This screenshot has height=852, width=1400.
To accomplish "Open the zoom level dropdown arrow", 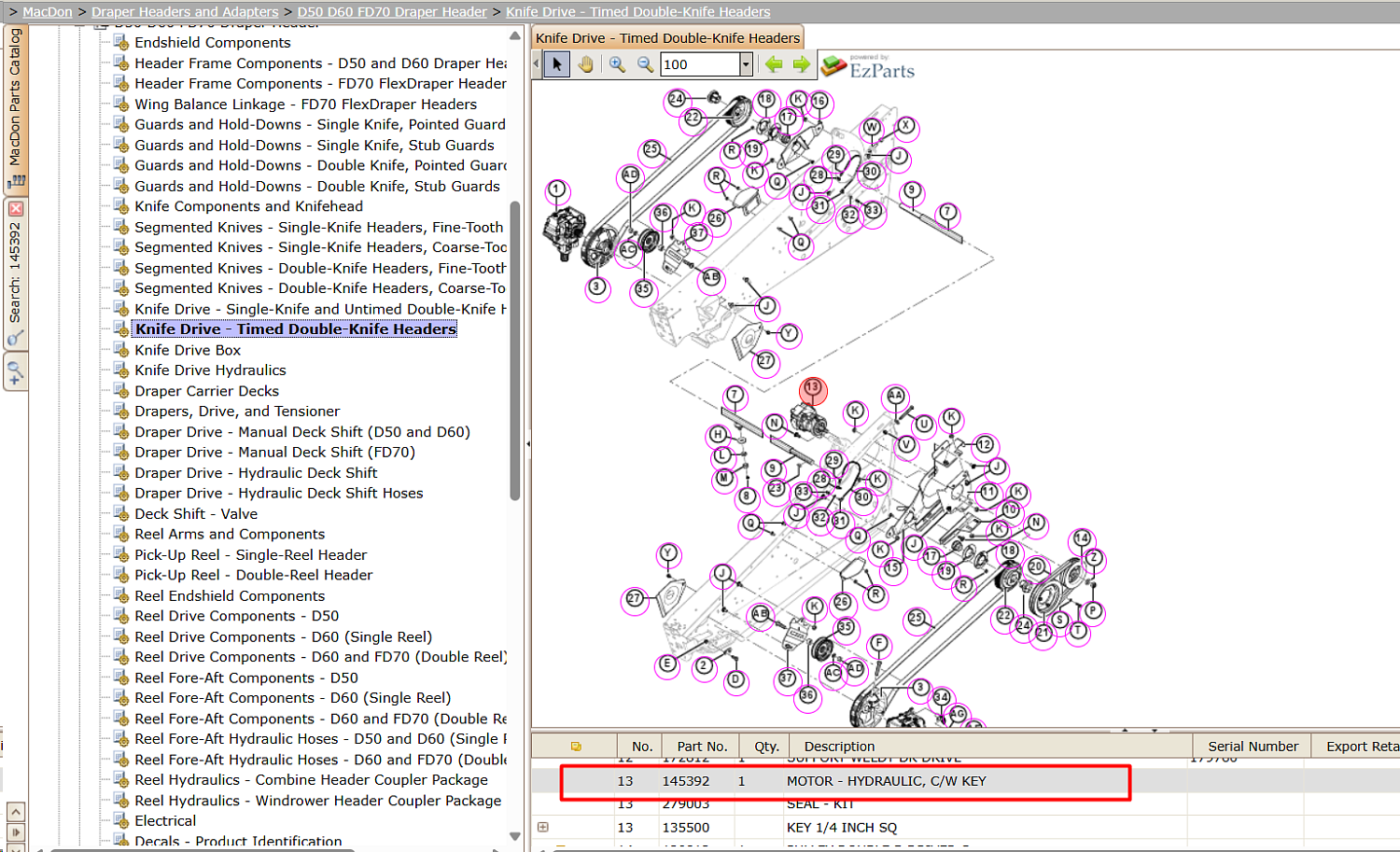I will point(746,64).
